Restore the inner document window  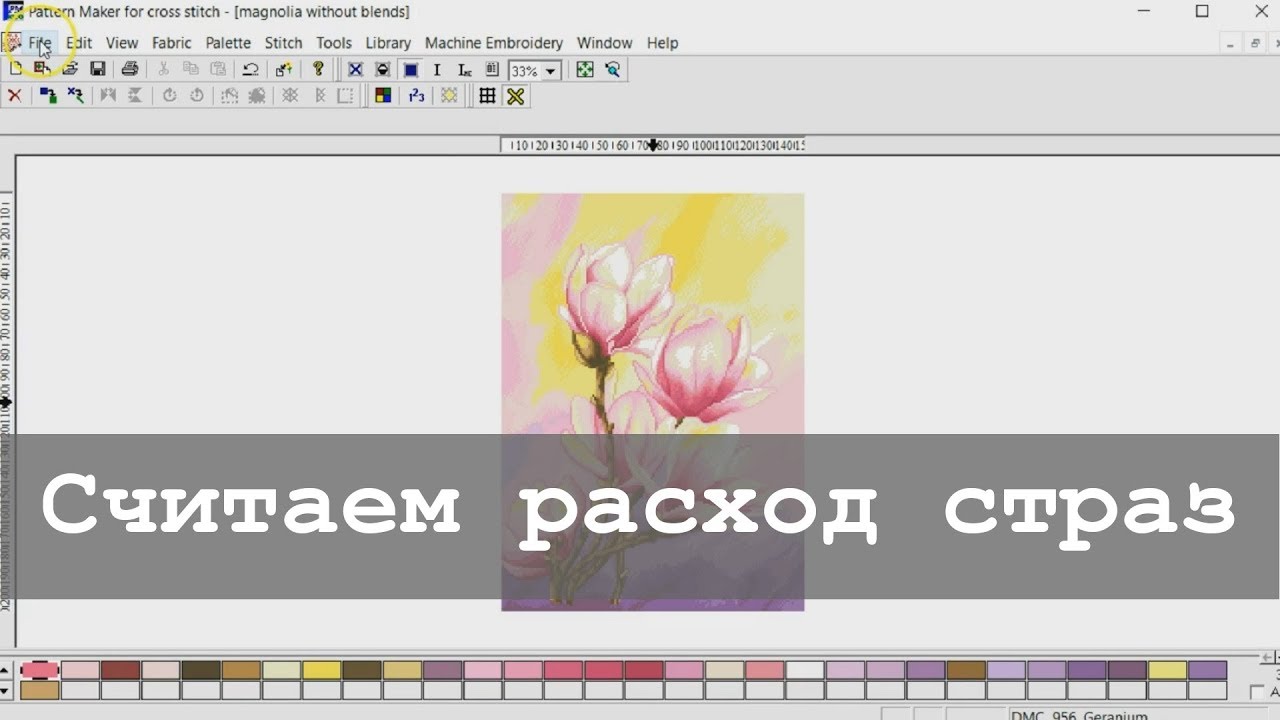tap(1253, 43)
